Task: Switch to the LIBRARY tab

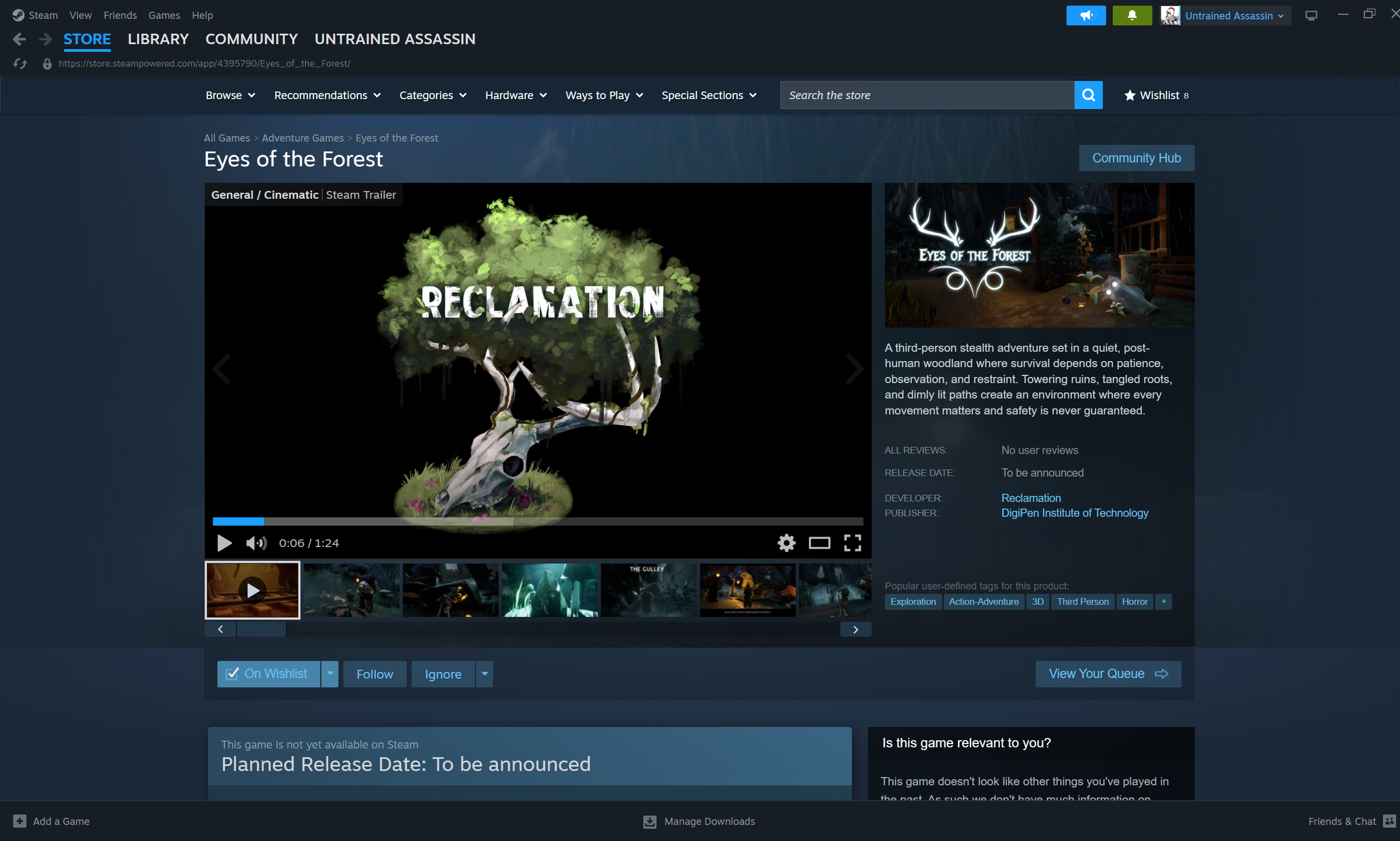Action: (x=157, y=39)
